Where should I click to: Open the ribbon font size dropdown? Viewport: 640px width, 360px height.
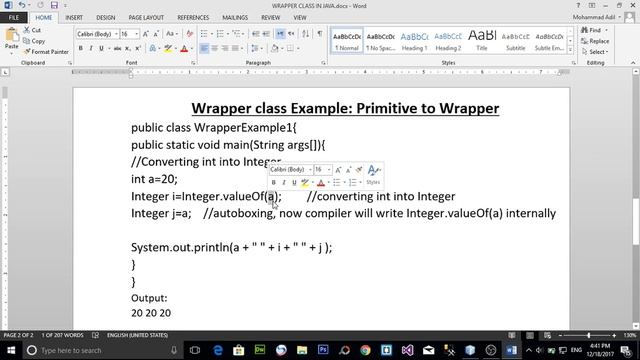137,34
